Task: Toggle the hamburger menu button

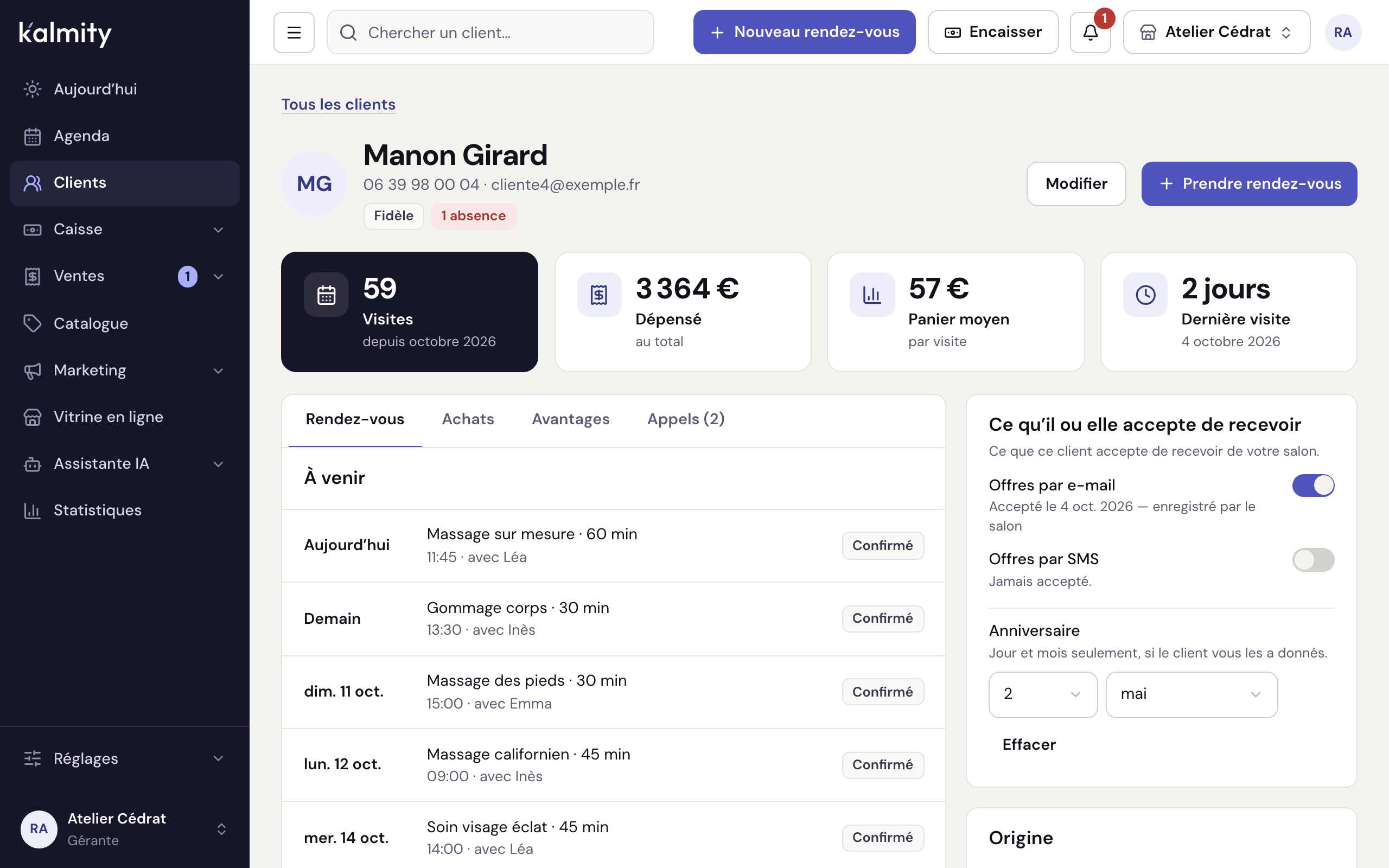Action: tap(294, 32)
